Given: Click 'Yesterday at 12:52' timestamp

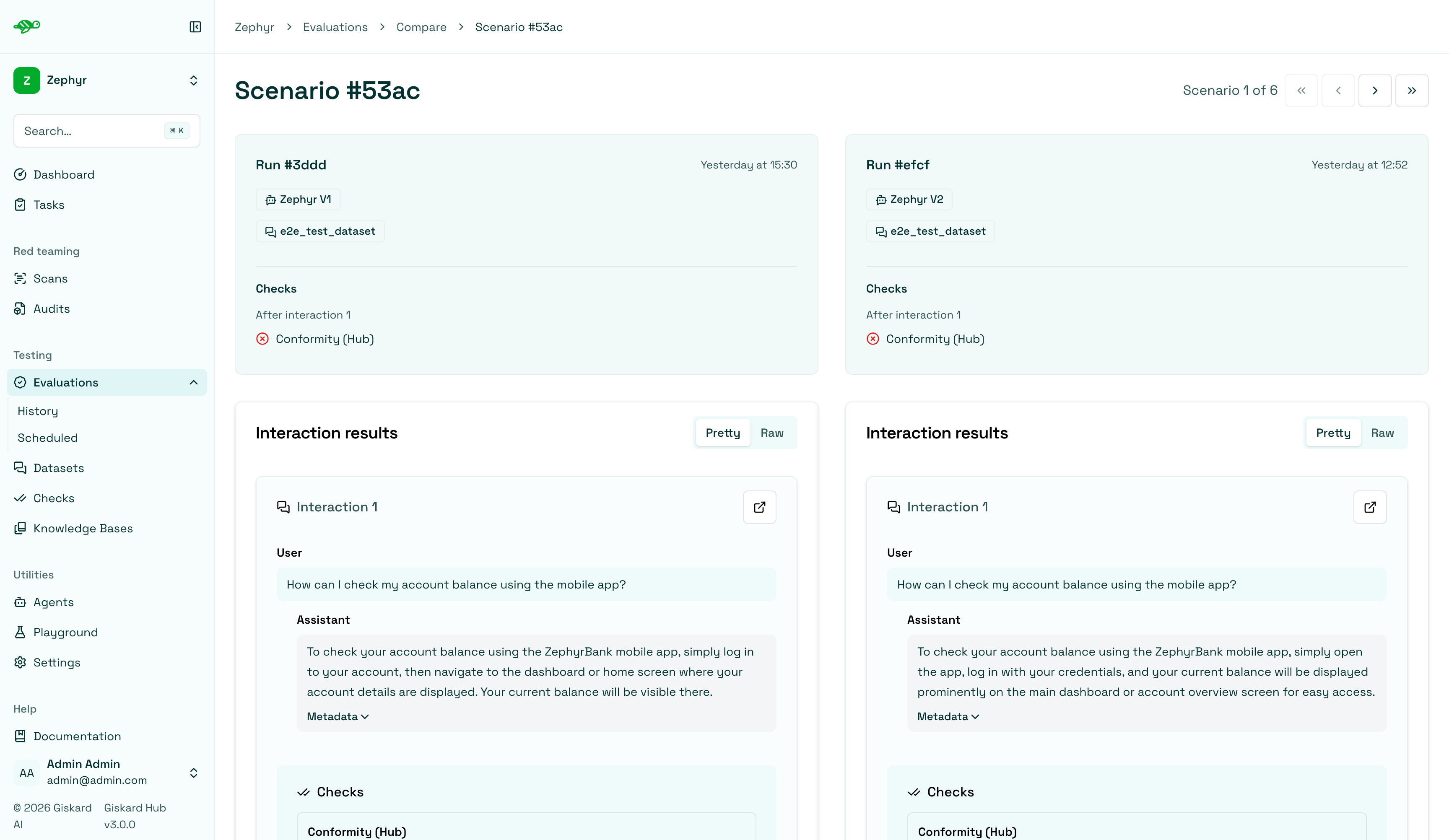Looking at the screenshot, I should (x=1359, y=165).
